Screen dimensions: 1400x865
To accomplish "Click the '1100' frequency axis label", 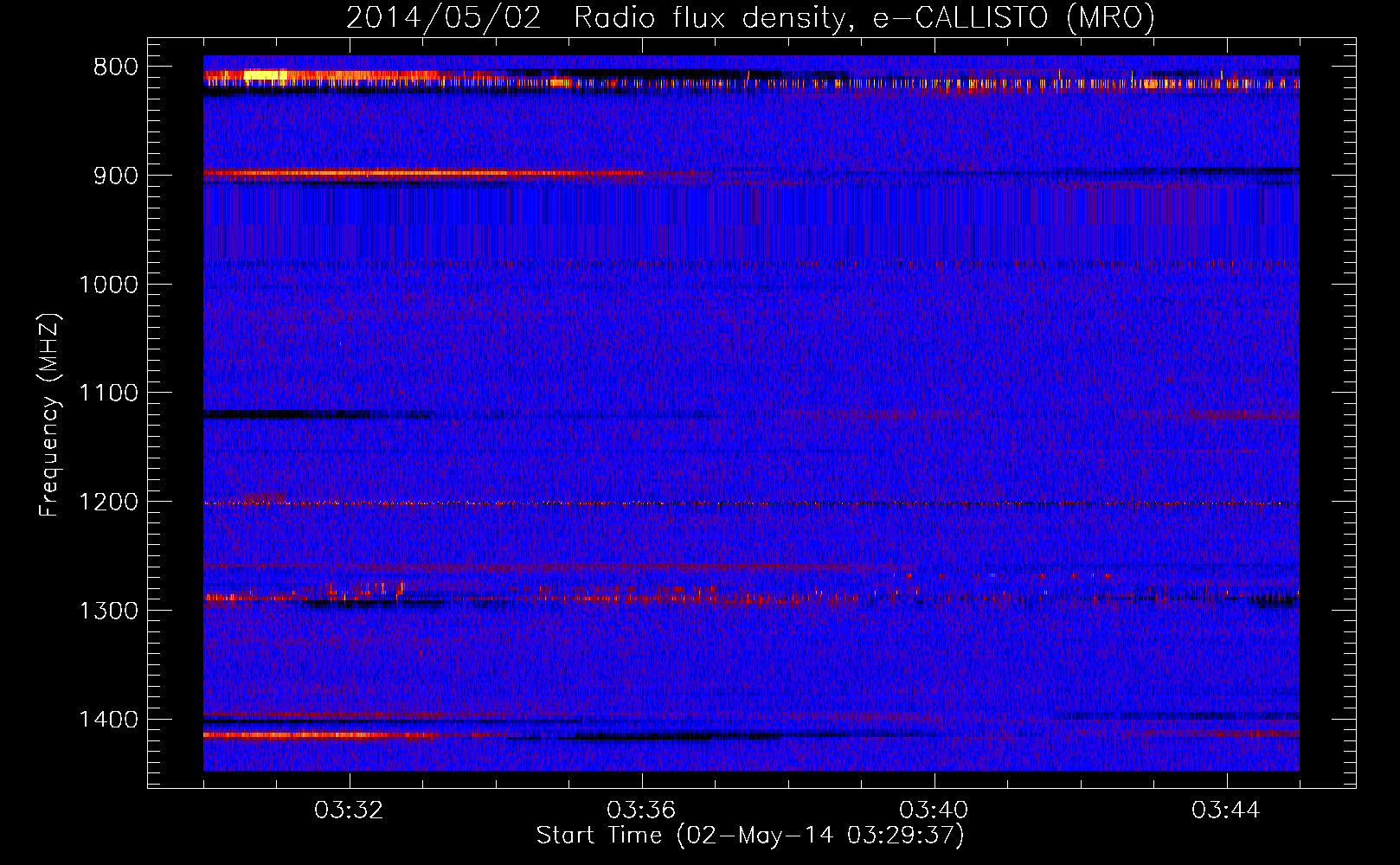I will 109,394.
